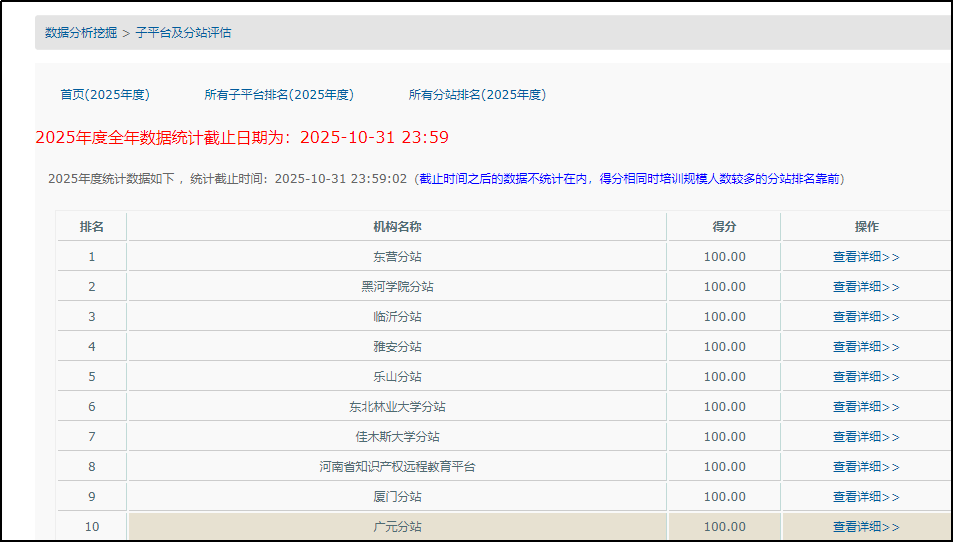Image resolution: width=953 pixels, height=542 pixels.
Task: Switch to 所有子平台排名(2025年度) tab
Action: point(279,95)
